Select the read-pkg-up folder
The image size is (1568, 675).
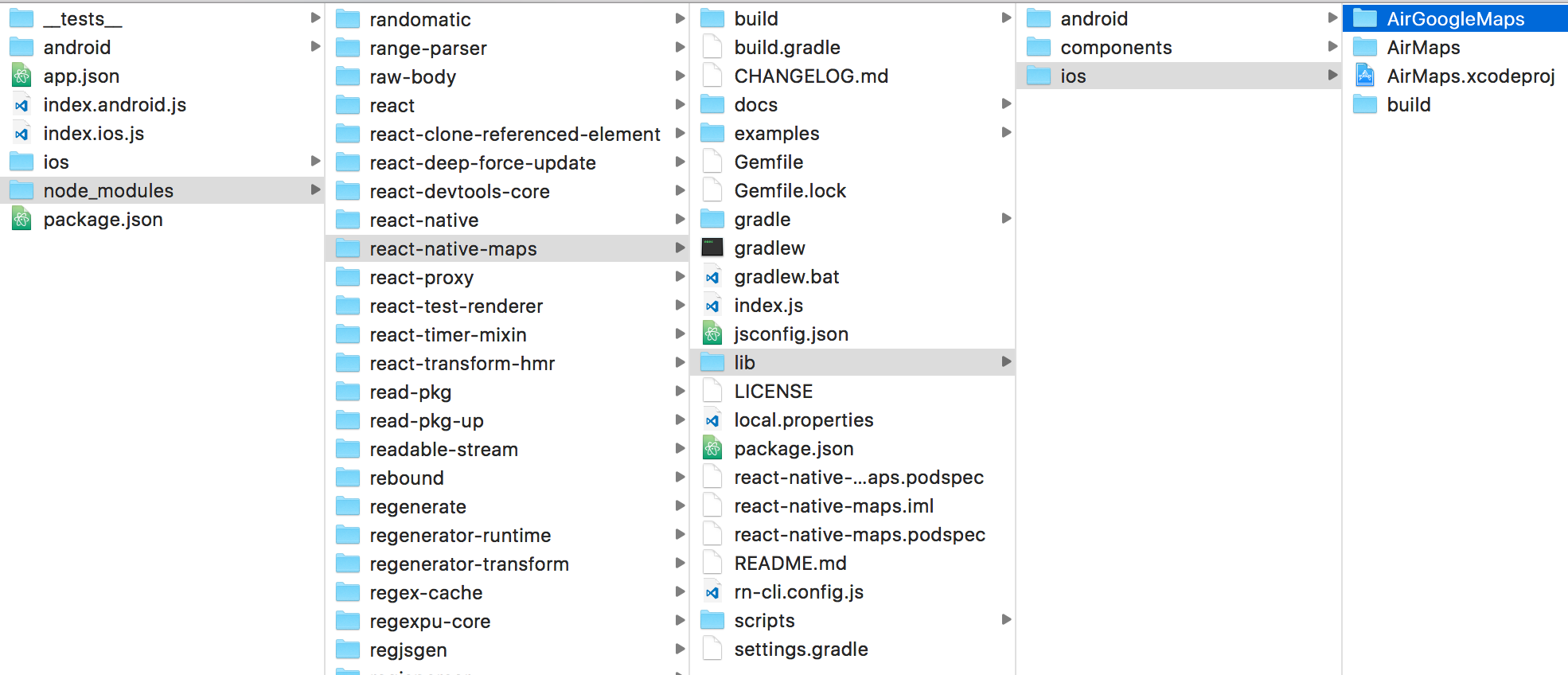click(x=508, y=420)
